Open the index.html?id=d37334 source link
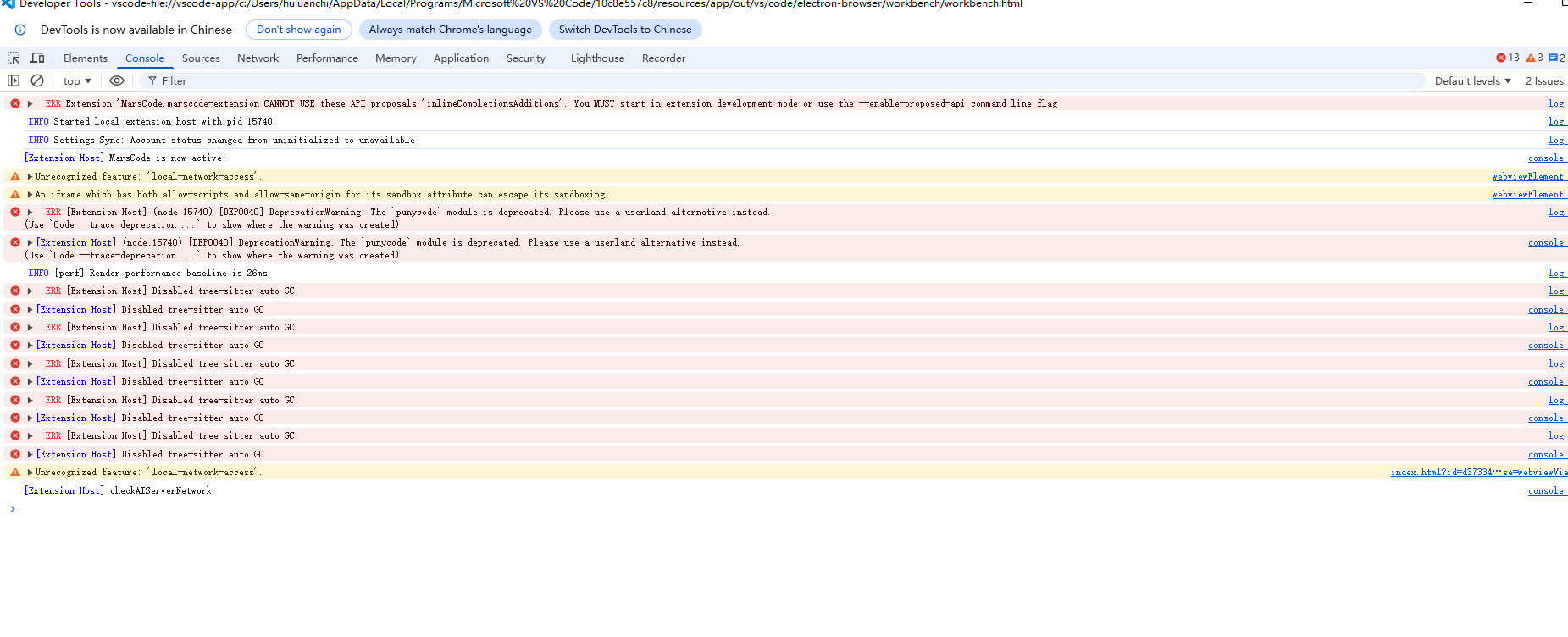 1479,472
